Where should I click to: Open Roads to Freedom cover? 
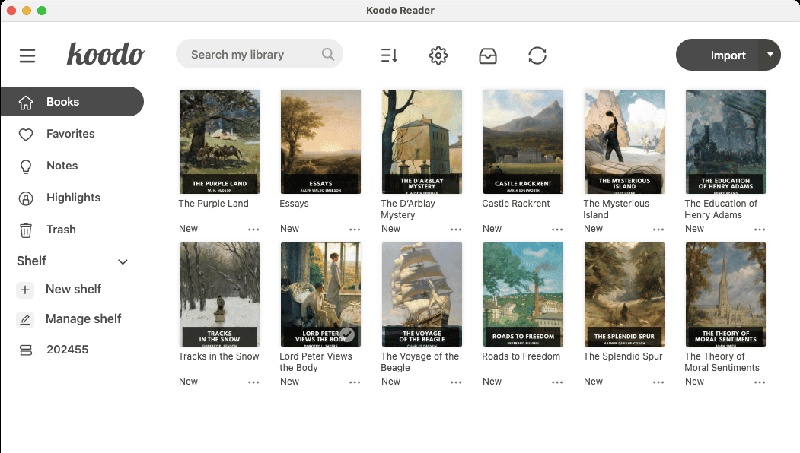pyautogui.click(x=523, y=294)
